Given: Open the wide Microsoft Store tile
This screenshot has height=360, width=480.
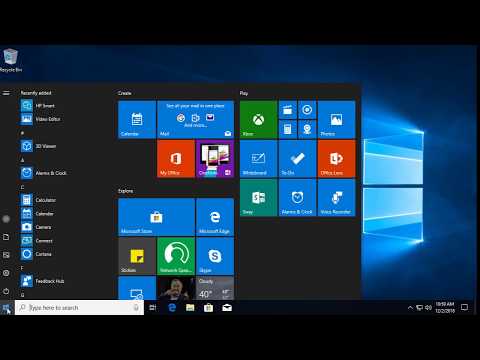Looking at the screenshot, I should coord(156,217).
